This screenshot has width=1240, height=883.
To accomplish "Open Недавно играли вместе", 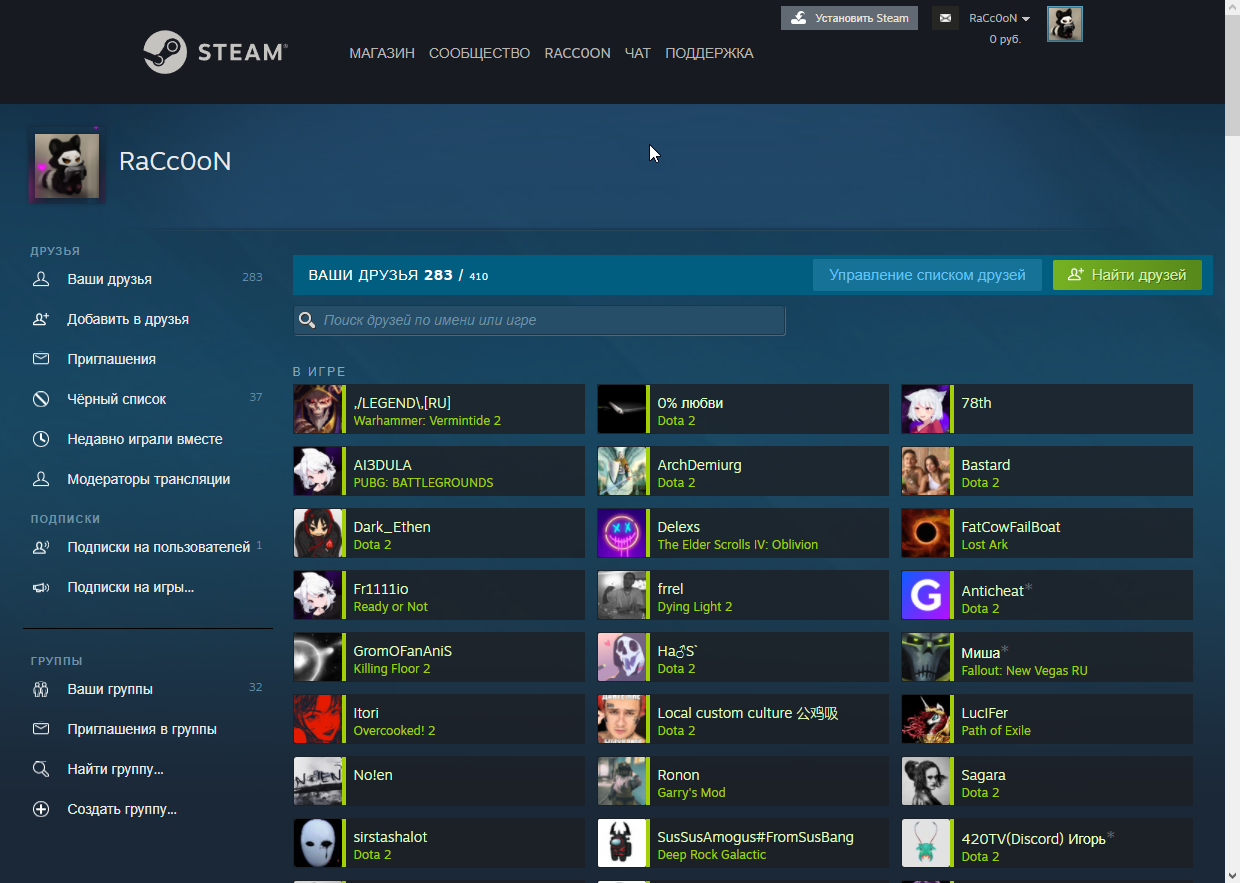I will (x=147, y=439).
